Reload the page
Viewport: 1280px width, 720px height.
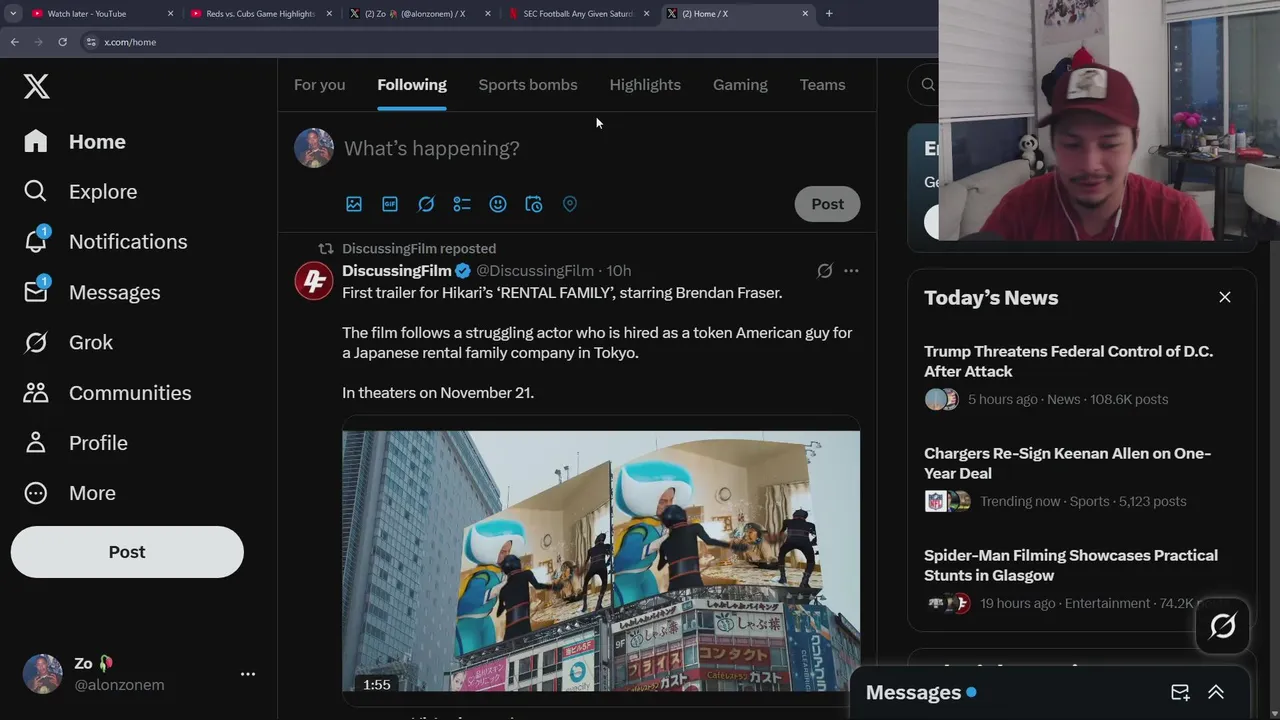tap(62, 42)
